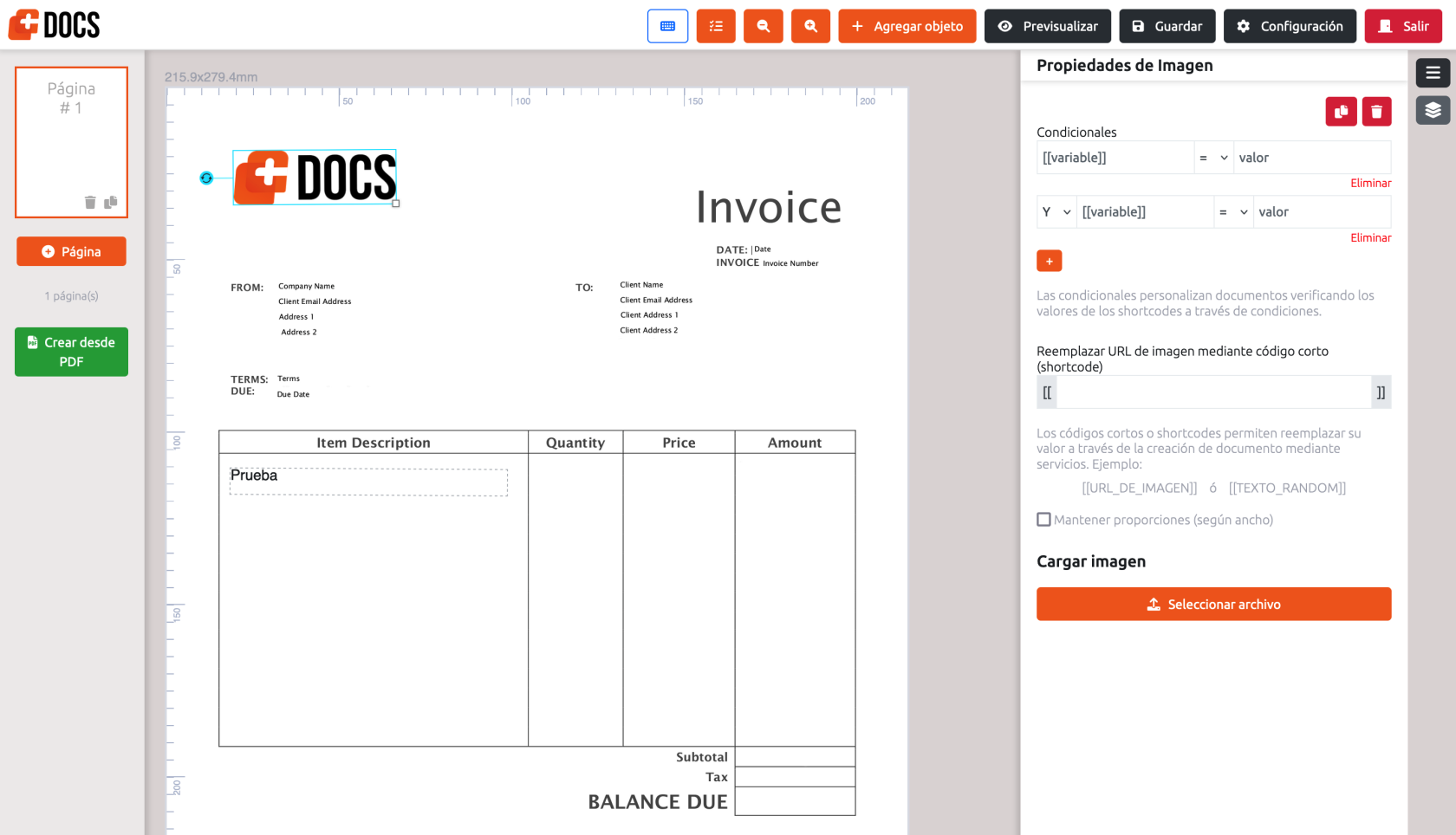Remove the second conditional via Eliminar

(1370, 237)
